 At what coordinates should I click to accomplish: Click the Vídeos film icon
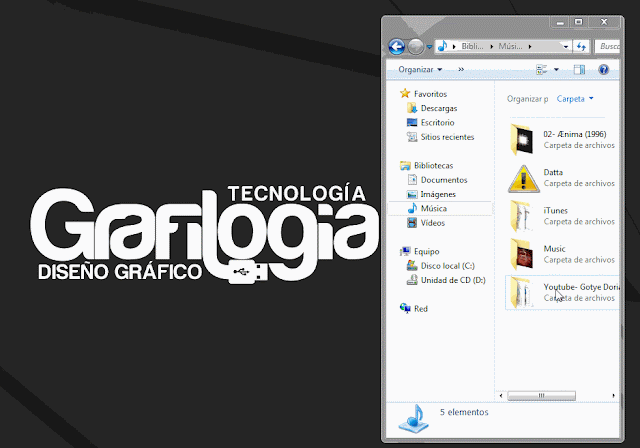pos(412,223)
